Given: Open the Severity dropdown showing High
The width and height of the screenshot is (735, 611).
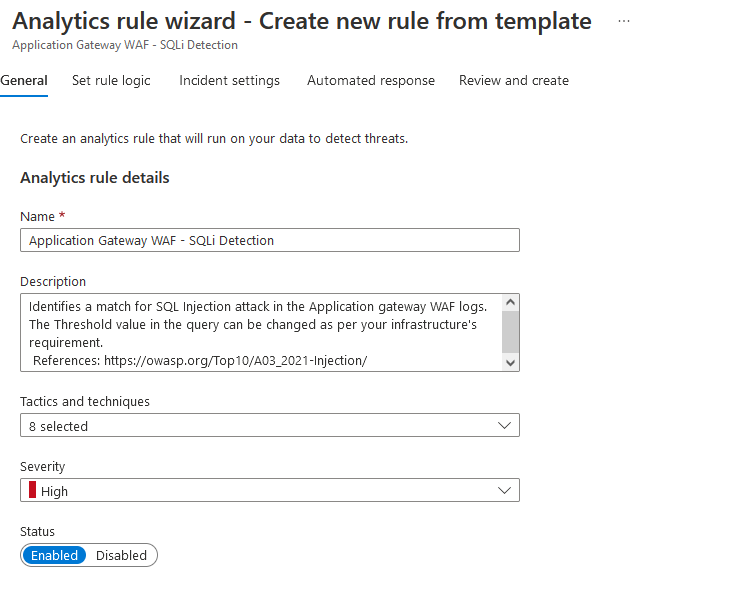Looking at the screenshot, I should (x=260, y=491).
